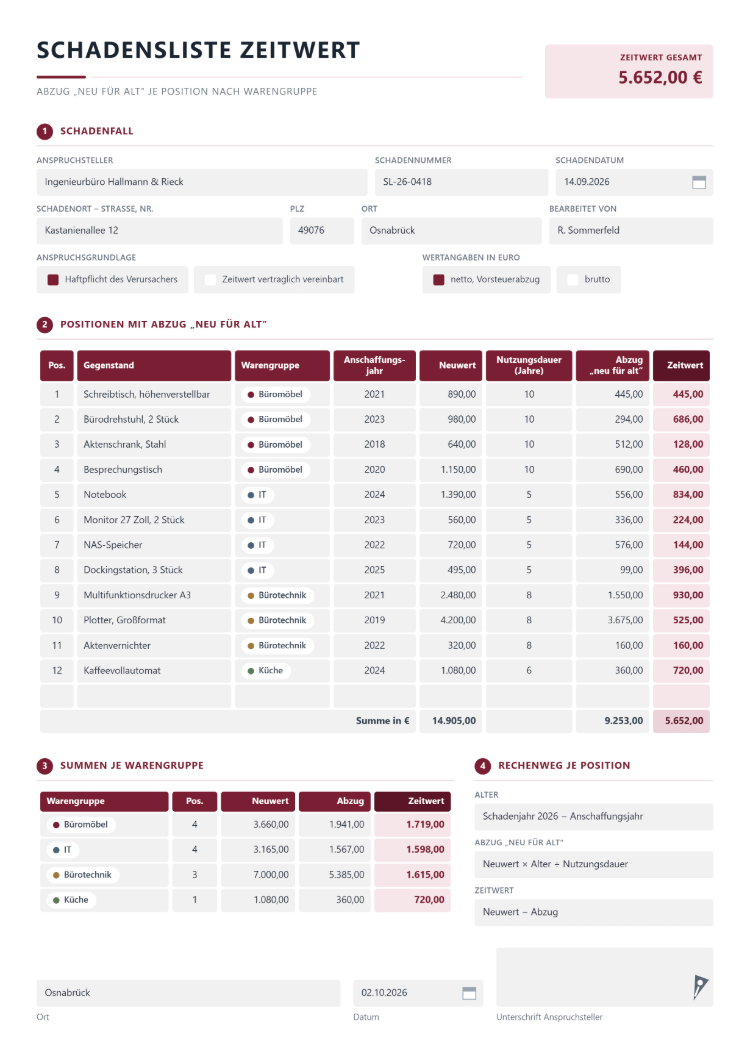Click the Unterschrift Anspruchsteller signature box

point(605,977)
